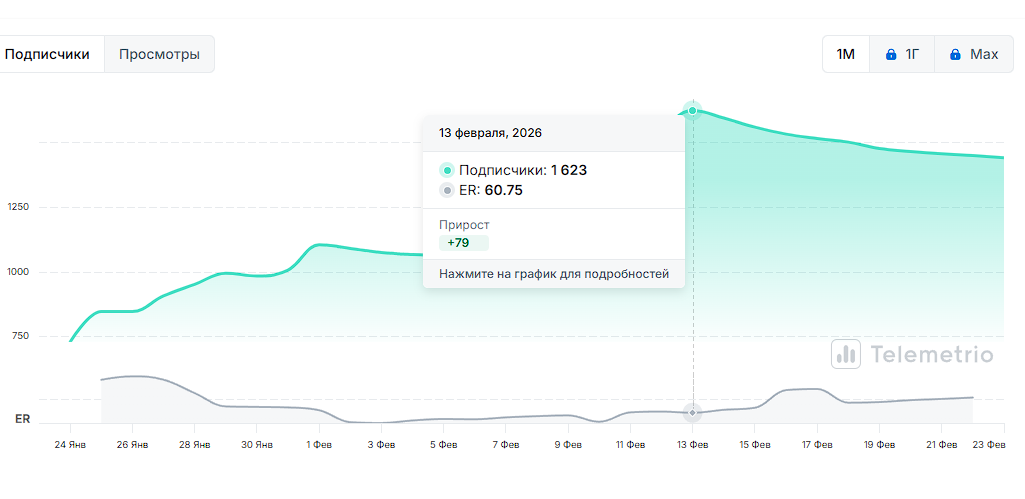The image size is (1025, 499).
Task: Click the teal subscribers point on the line
Action: tap(692, 110)
